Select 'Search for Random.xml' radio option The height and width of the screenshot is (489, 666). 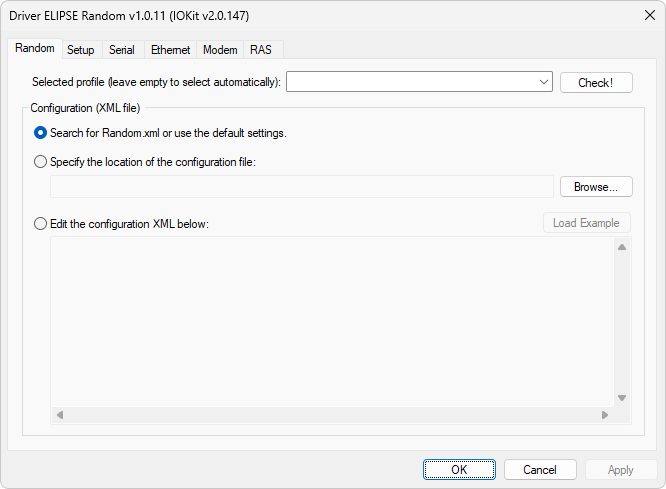click(x=40, y=133)
